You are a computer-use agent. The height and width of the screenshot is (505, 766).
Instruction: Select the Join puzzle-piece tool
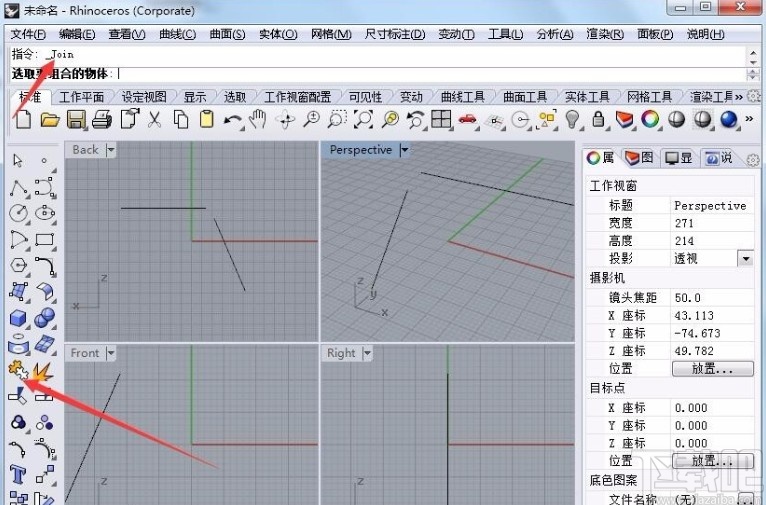(x=18, y=370)
